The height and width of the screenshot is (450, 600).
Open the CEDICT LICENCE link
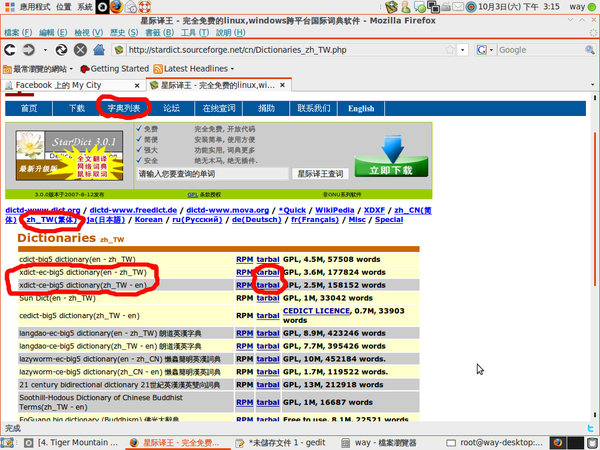coord(316,311)
